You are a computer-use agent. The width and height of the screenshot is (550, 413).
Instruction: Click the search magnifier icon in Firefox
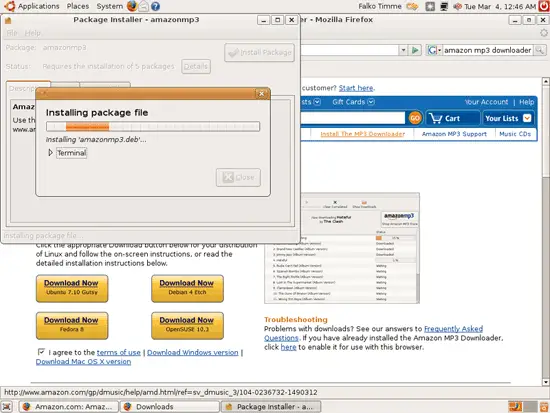(539, 50)
